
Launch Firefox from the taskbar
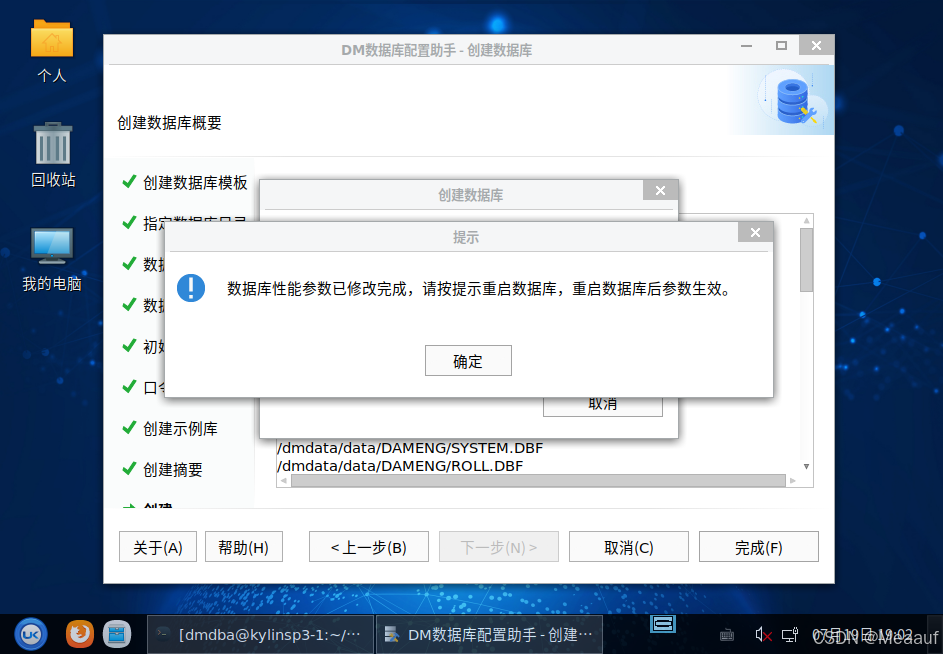pos(79,634)
